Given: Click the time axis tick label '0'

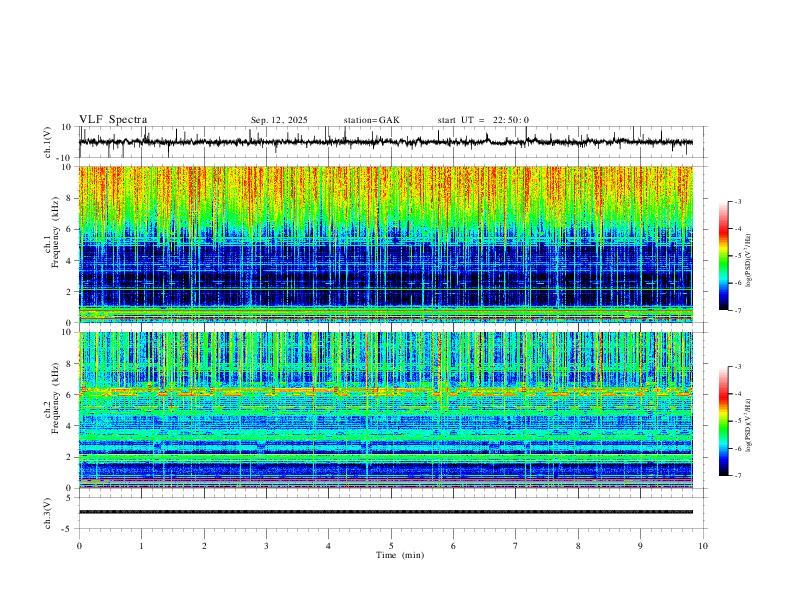Looking at the screenshot, I should click(x=79, y=546).
